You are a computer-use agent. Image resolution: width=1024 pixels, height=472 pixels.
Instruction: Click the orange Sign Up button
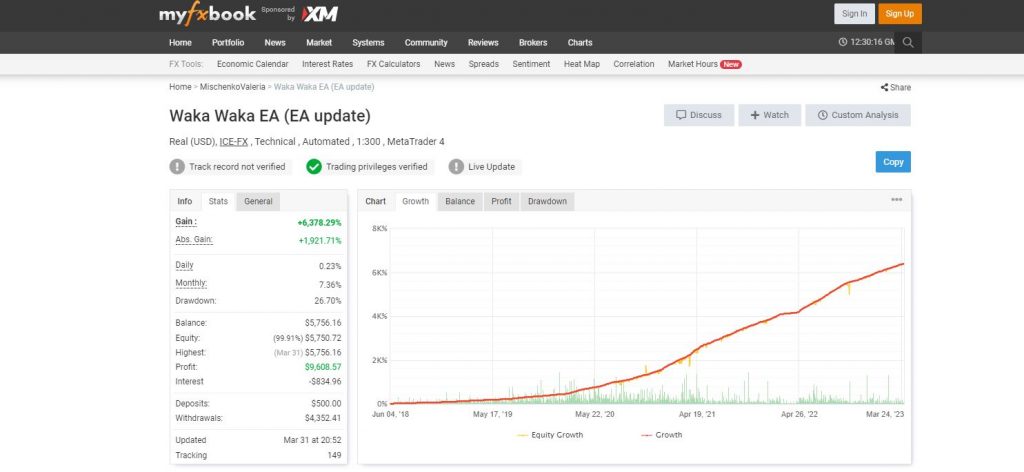(x=899, y=14)
